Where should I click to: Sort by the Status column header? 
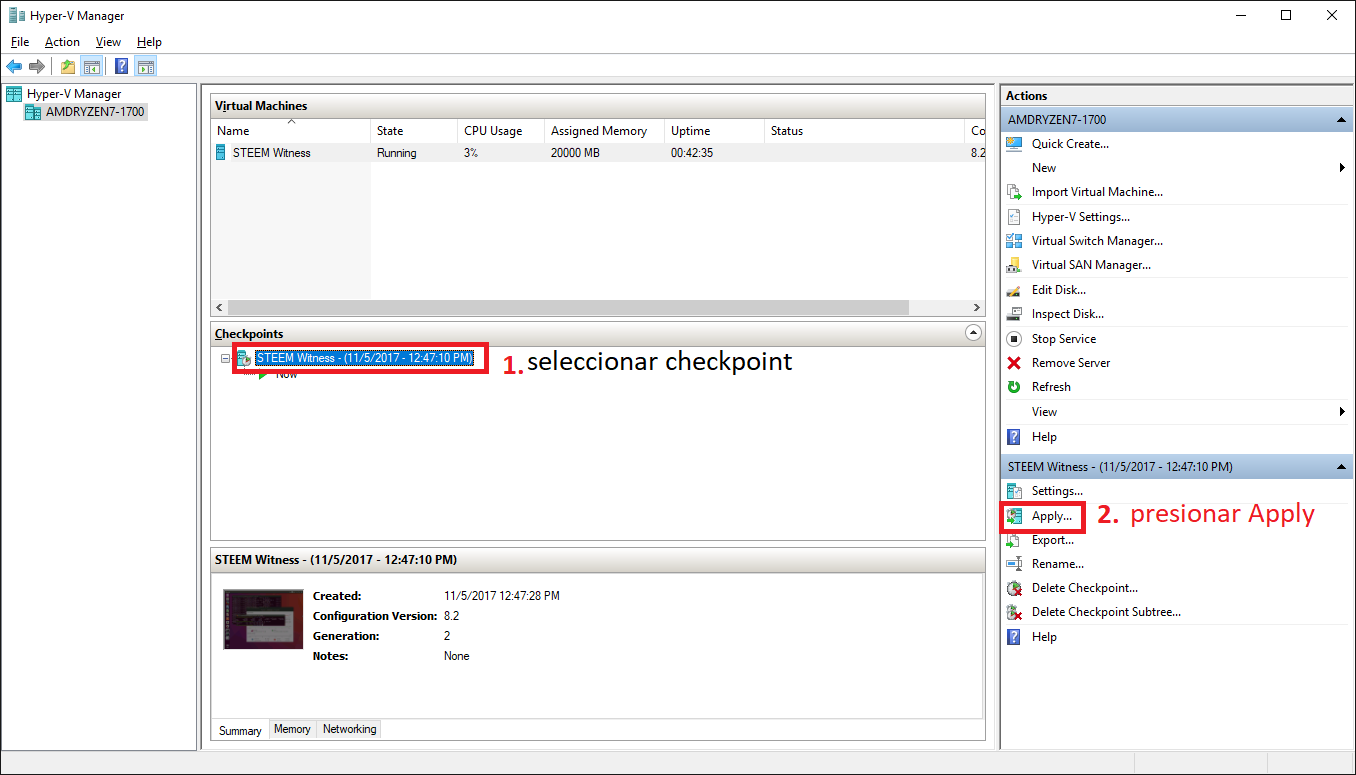865,131
